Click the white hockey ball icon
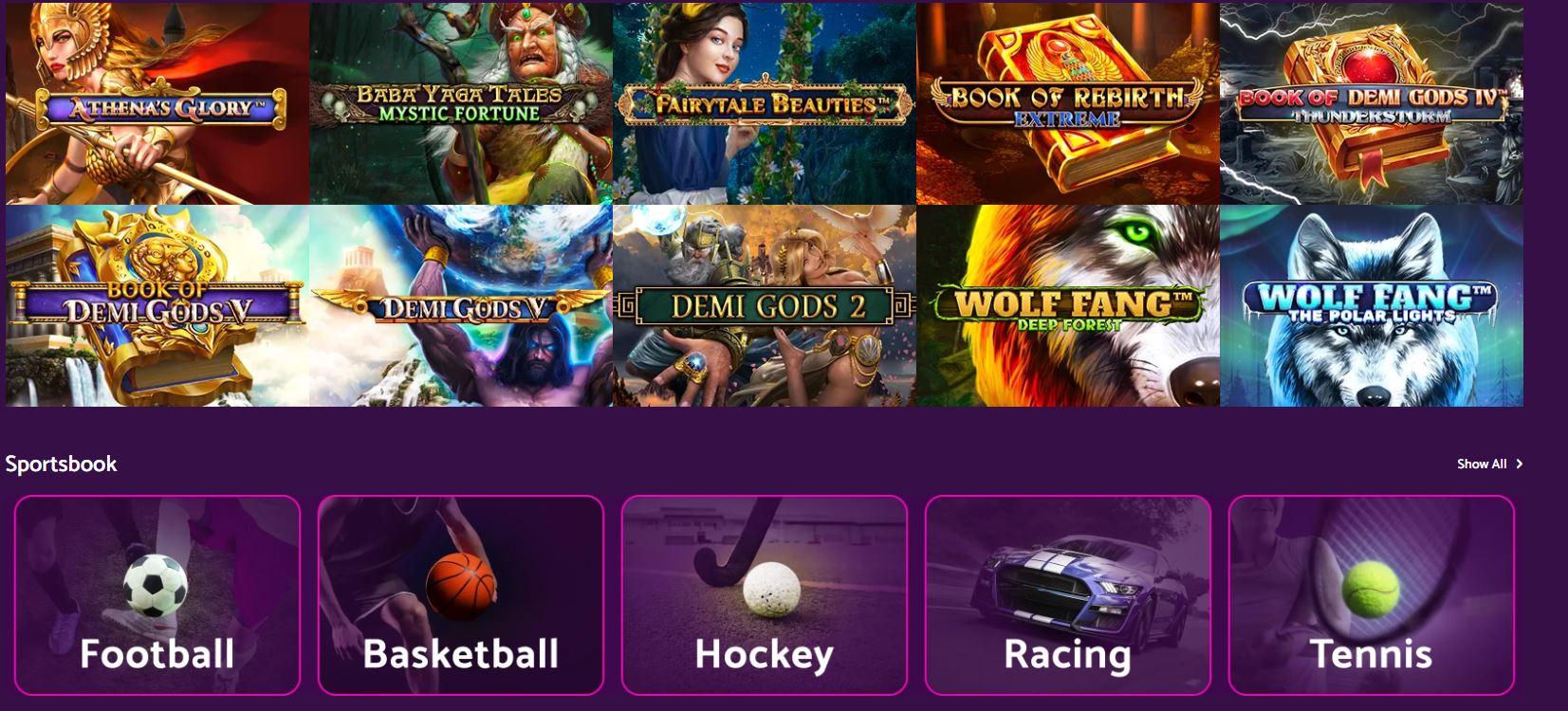Screen dimensions: 1568x711 (x=771, y=589)
